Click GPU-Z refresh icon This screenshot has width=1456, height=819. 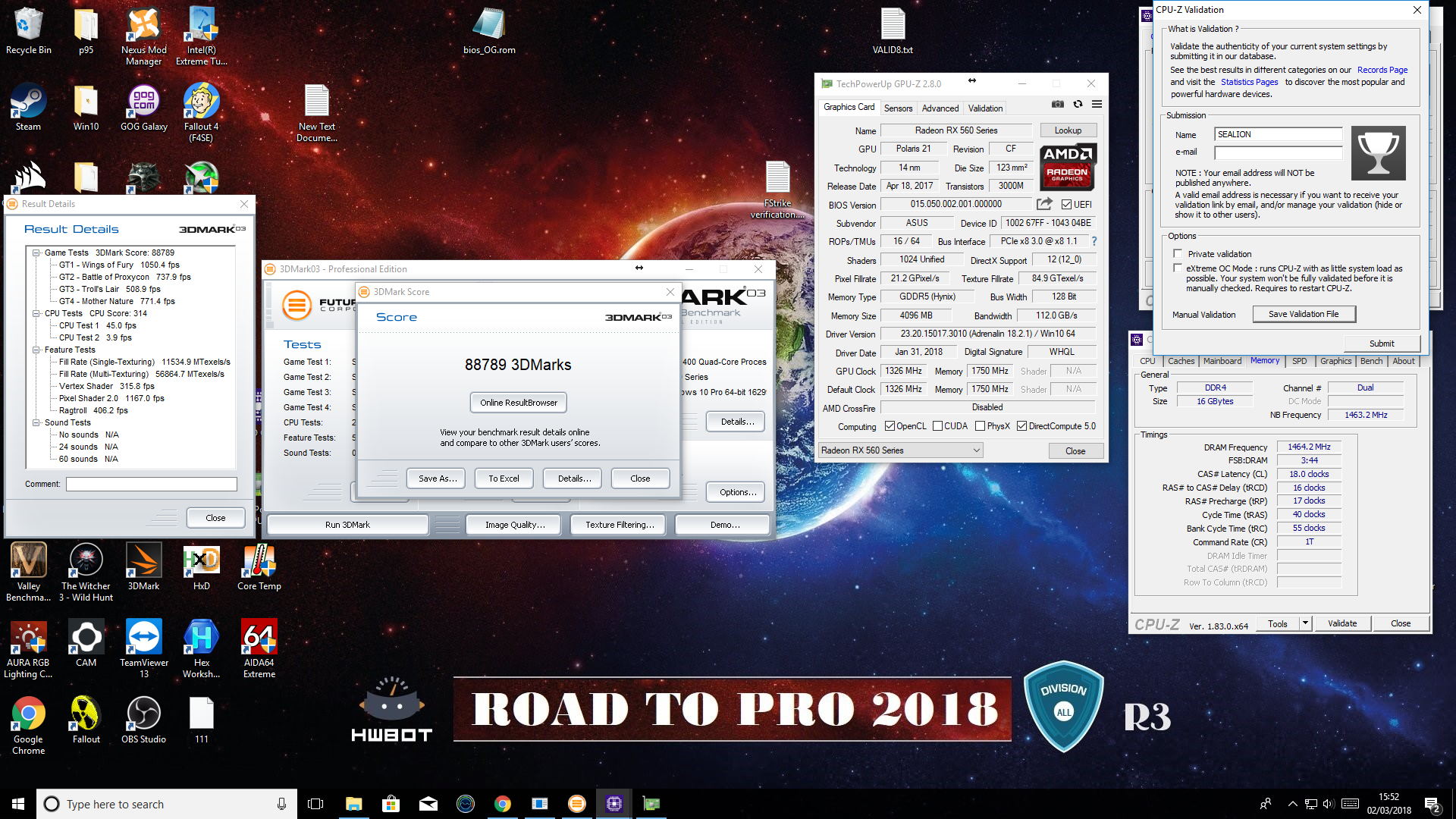coord(1078,105)
